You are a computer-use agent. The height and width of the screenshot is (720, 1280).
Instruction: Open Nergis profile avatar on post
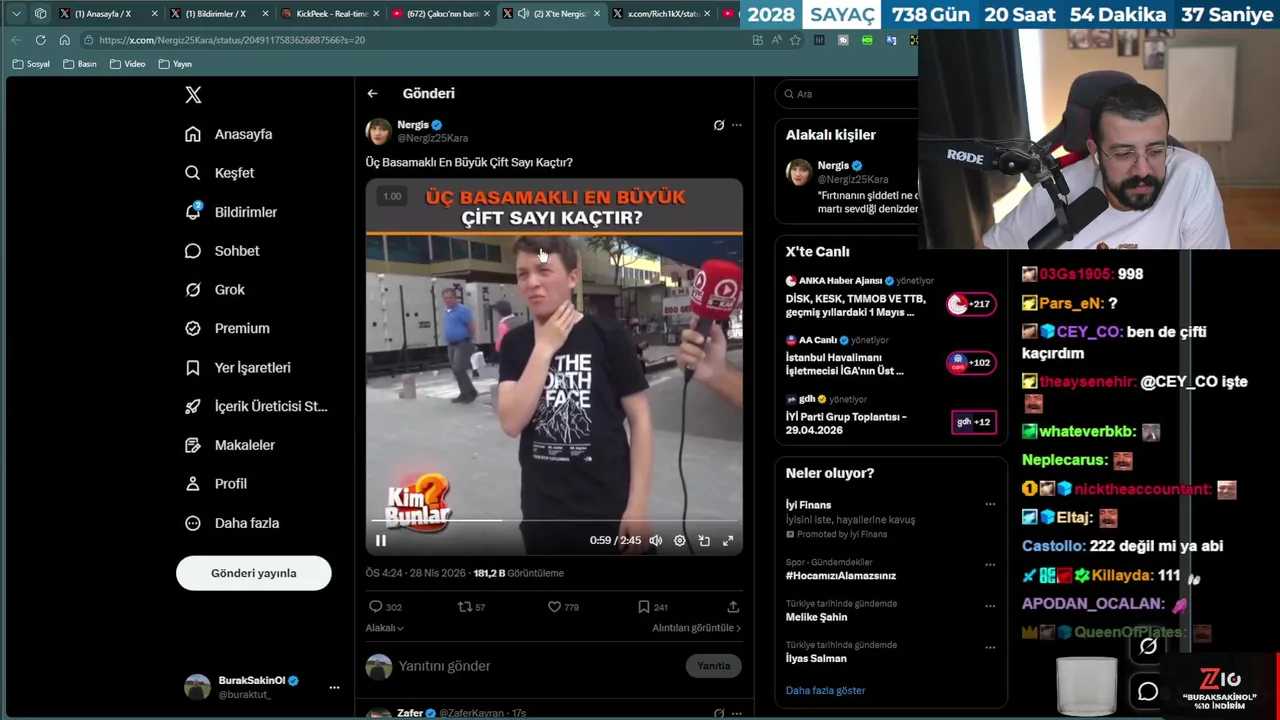(x=379, y=131)
